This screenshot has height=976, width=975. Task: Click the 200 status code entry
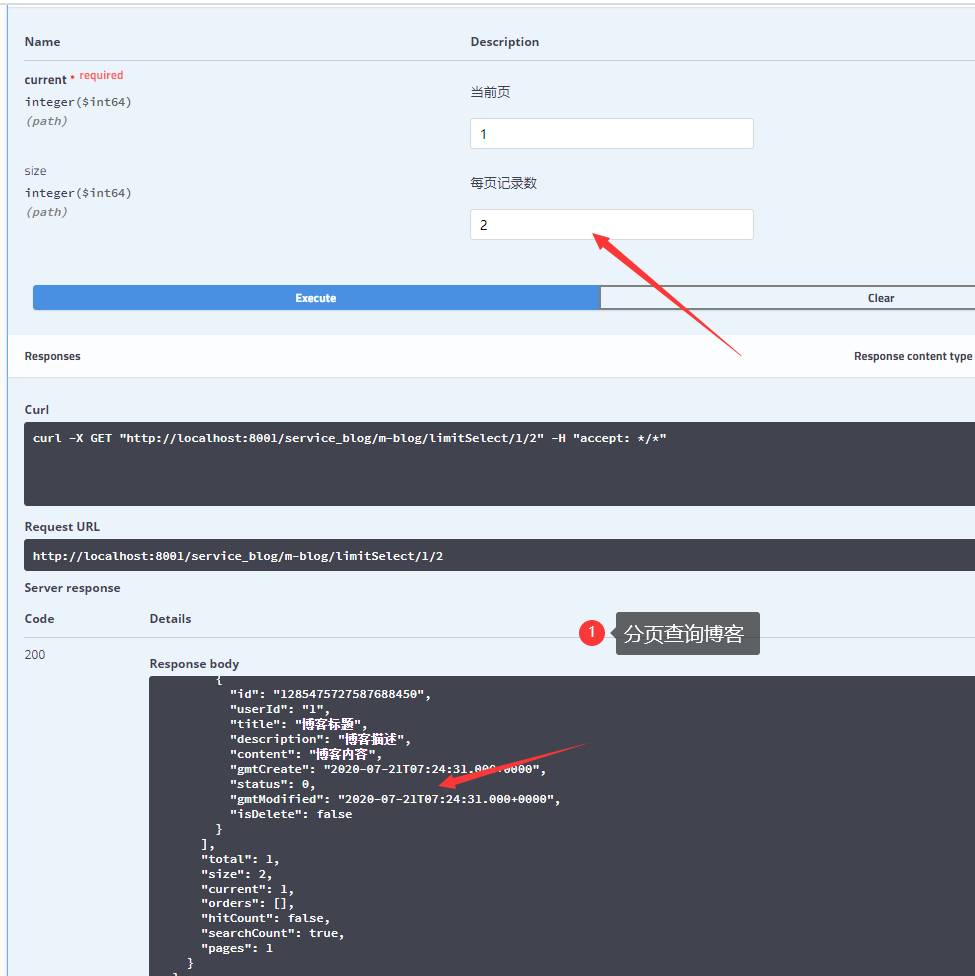34,654
